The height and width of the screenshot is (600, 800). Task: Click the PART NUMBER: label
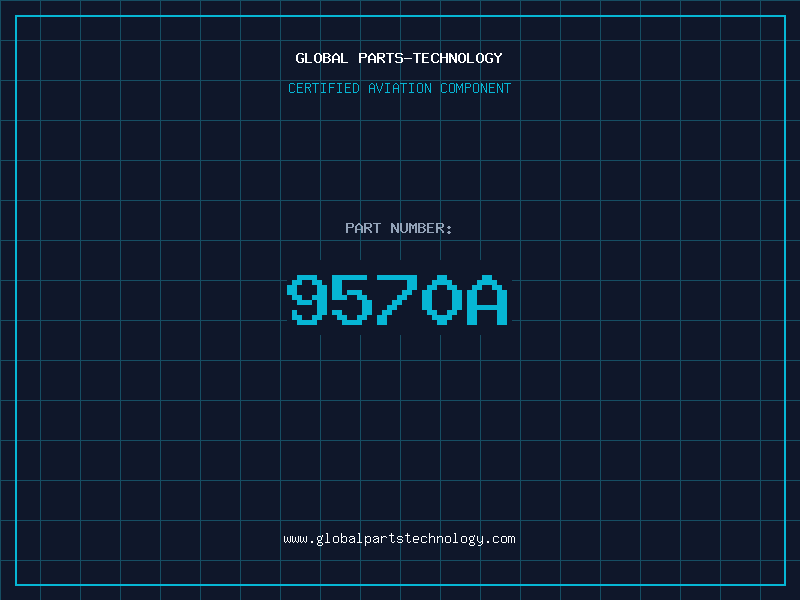click(399, 228)
